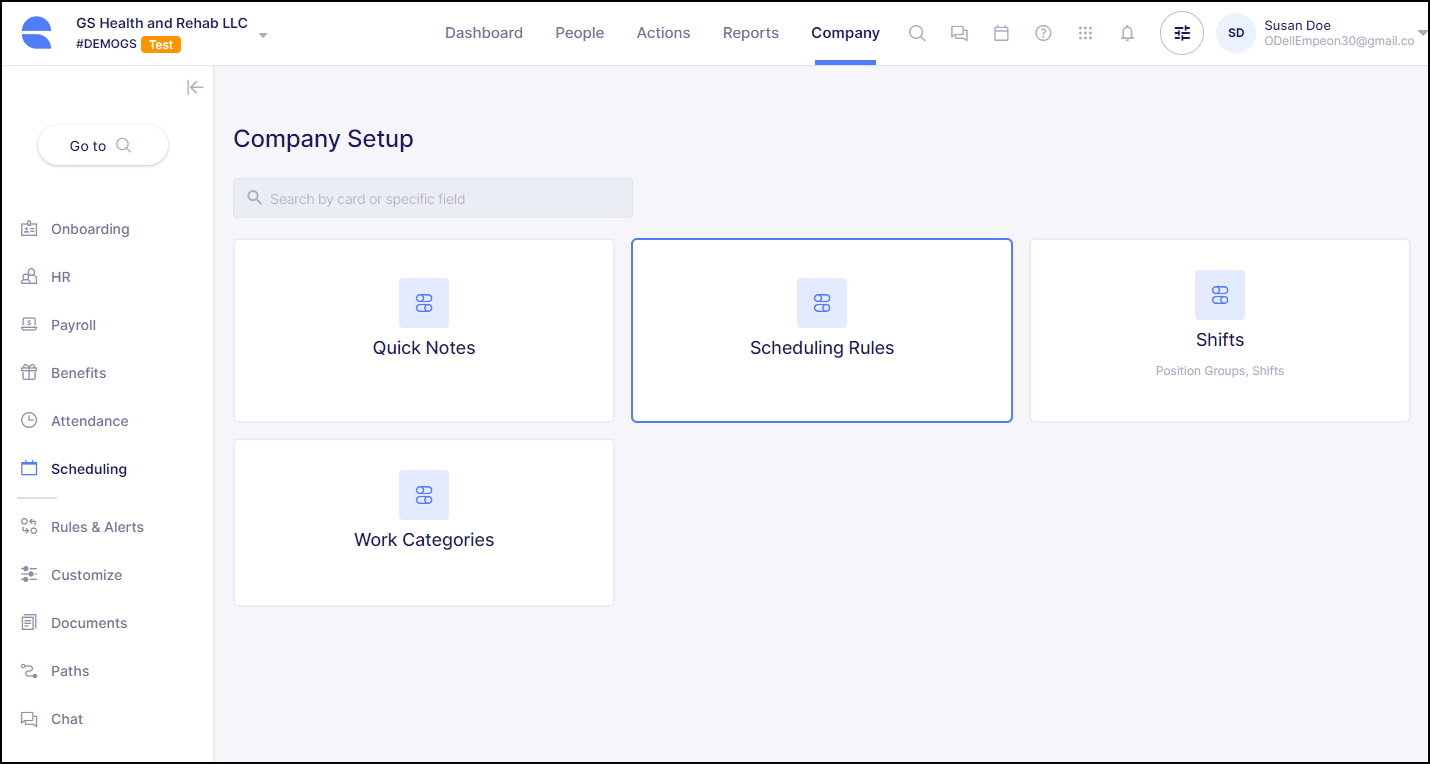Open the Work Categories card
The width and height of the screenshot is (1430, 764).
[x=424, y=522]
